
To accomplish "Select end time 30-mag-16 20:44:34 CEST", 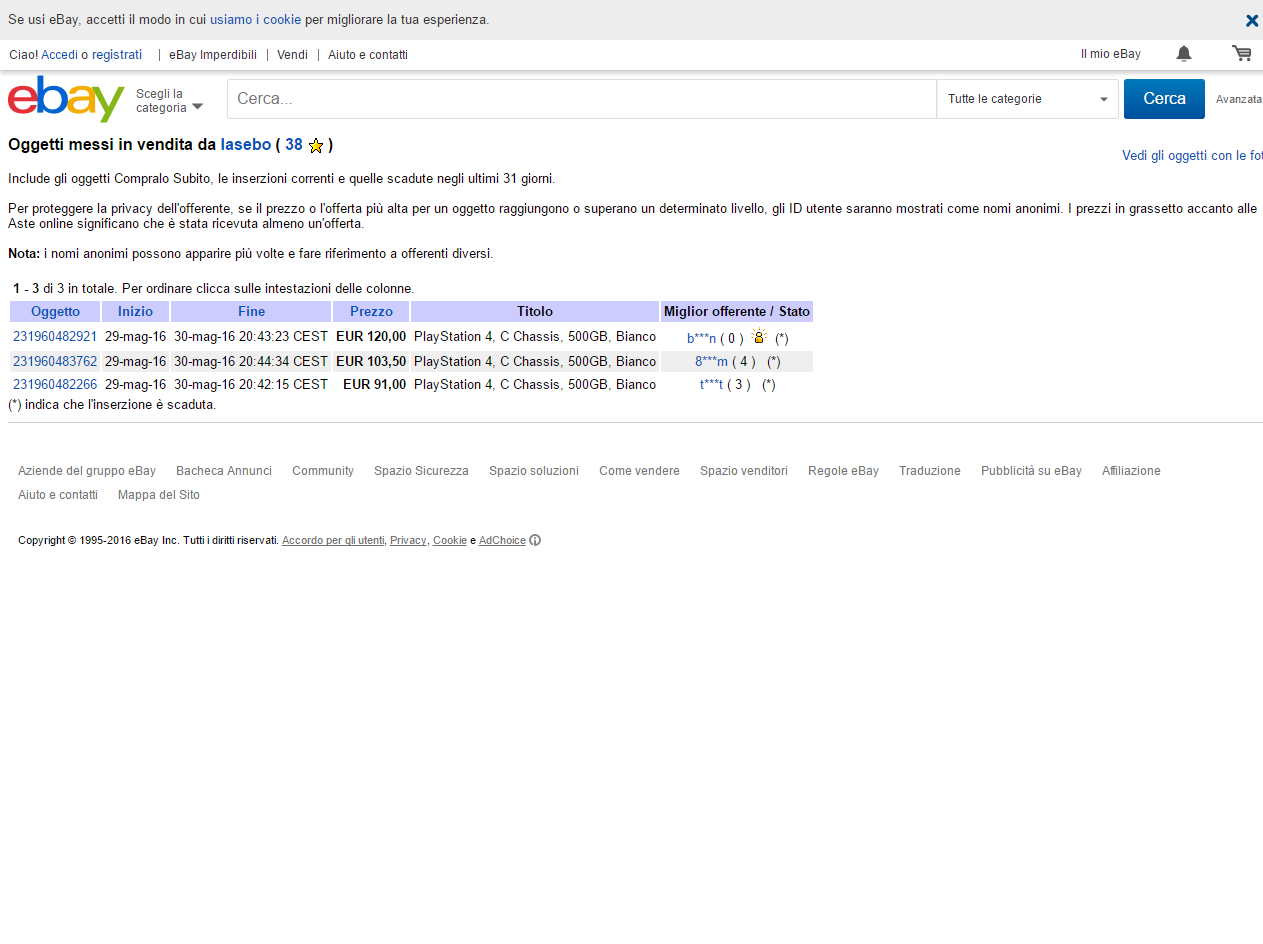I will coord(251,362).
